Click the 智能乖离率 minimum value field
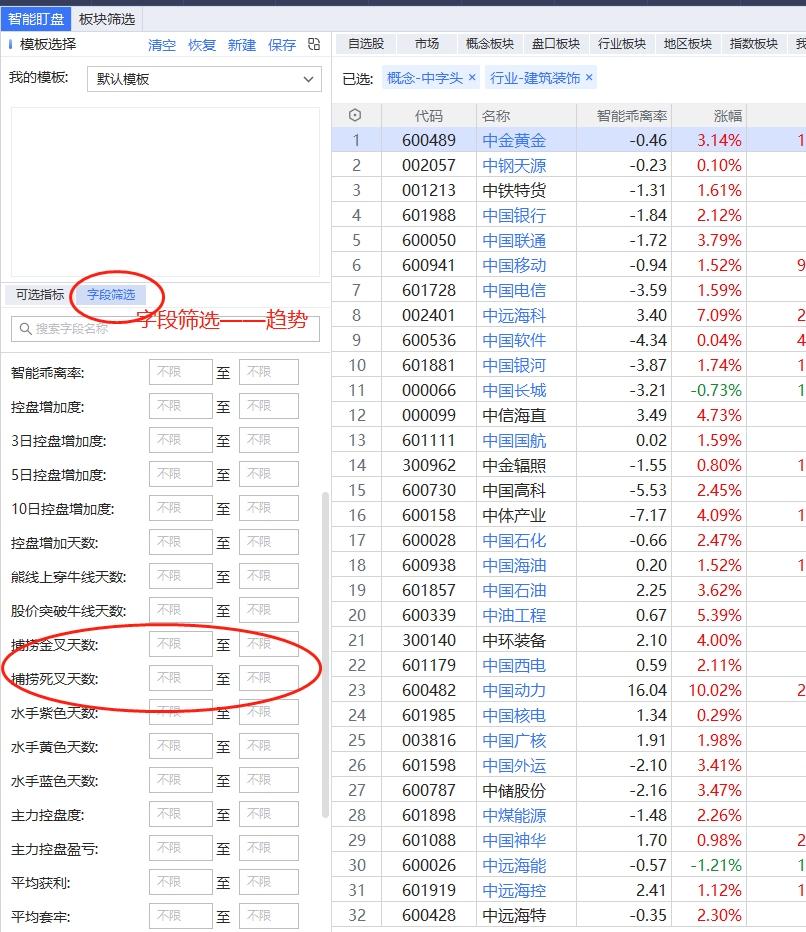 (x=180, y=373)
